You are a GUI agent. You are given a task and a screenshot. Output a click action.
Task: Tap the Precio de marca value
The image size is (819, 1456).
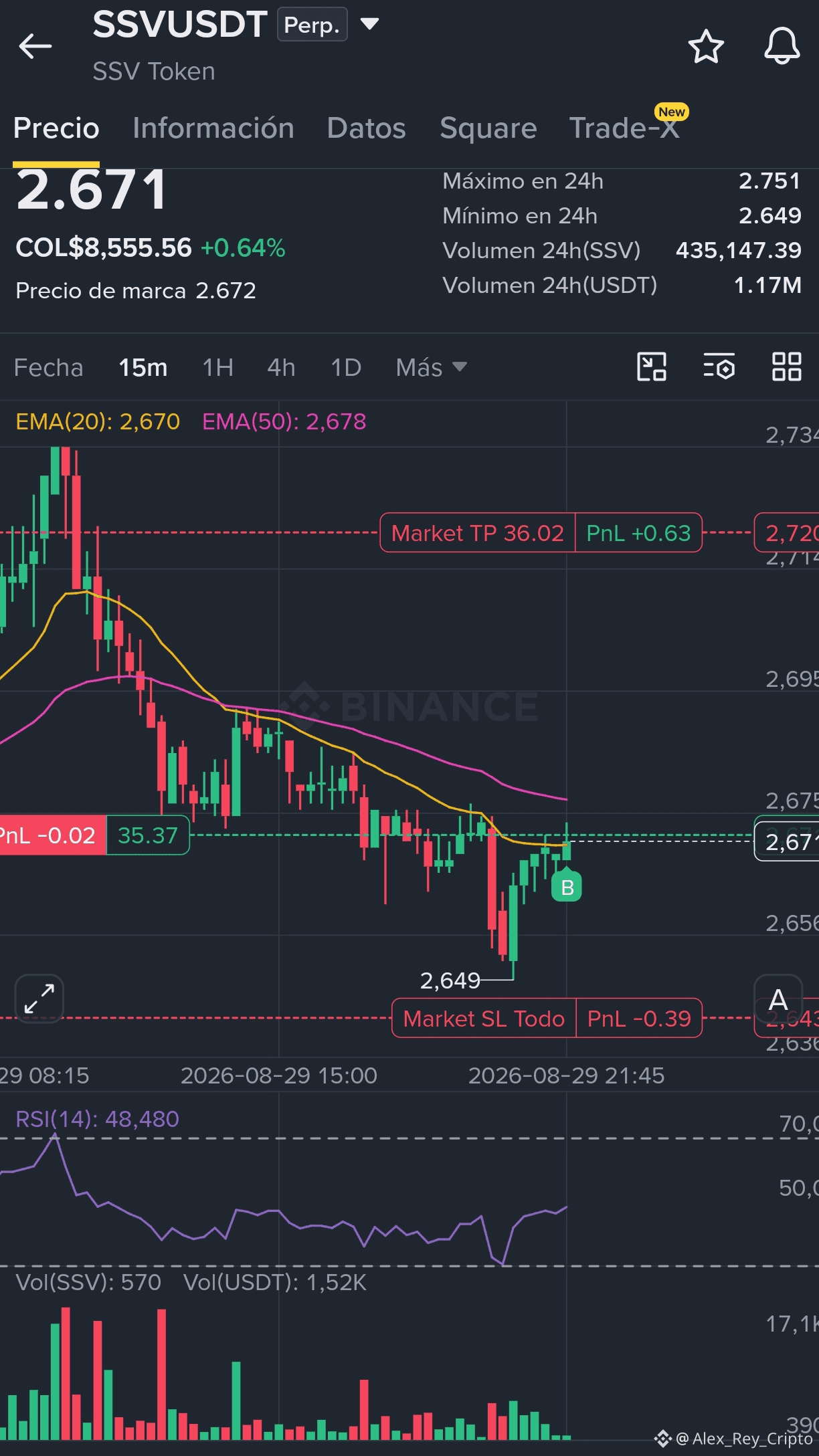(226, 290)
